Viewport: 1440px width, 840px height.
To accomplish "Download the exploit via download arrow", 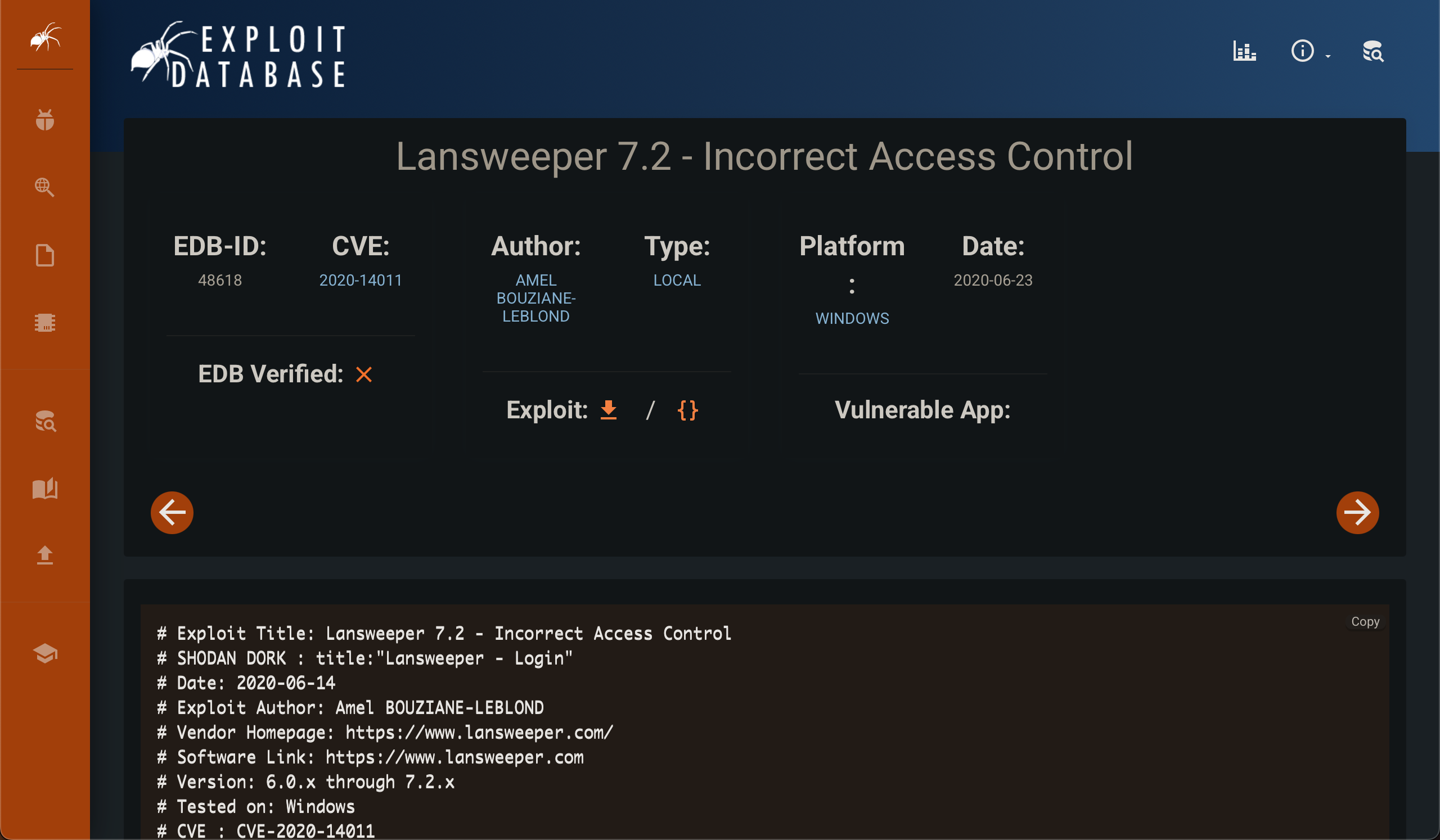I will (609, 410).
